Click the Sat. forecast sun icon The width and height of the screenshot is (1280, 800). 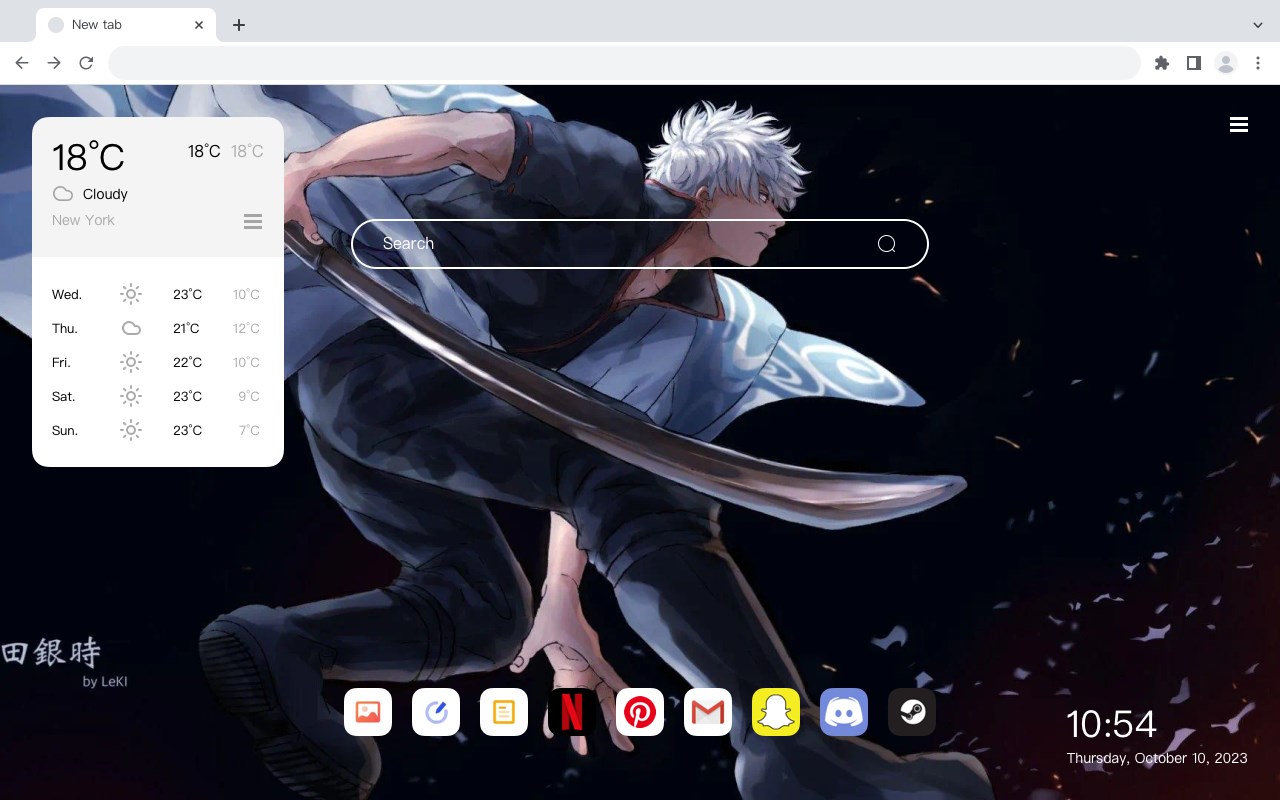pyautogui.click(x=131, y=396)
